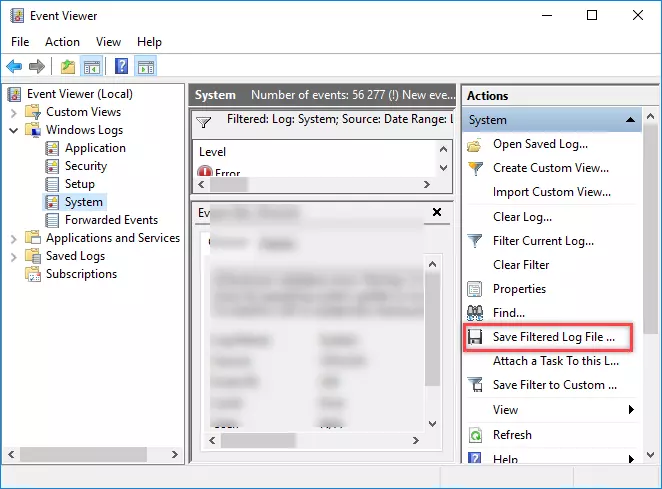662x489 pixels.
Task: Click the Forward arrow toolbar icon
Action: point(37,67)
